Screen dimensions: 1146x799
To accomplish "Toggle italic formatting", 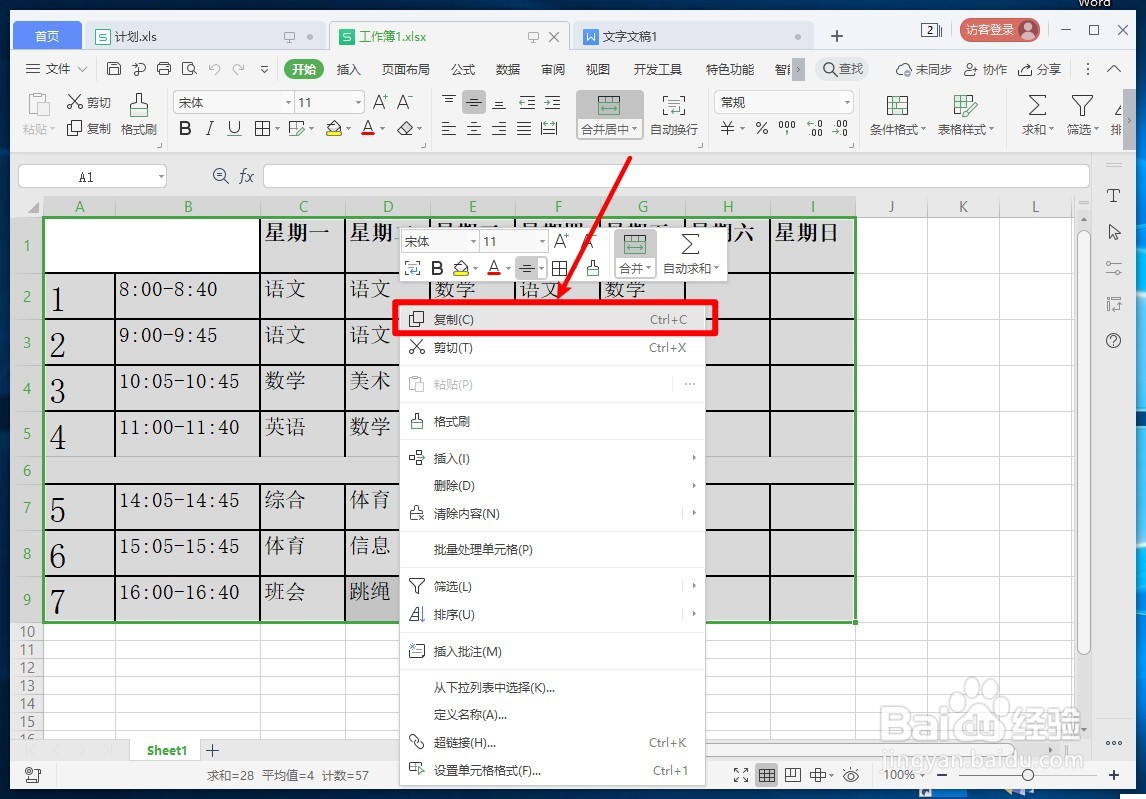I will 208,128.
